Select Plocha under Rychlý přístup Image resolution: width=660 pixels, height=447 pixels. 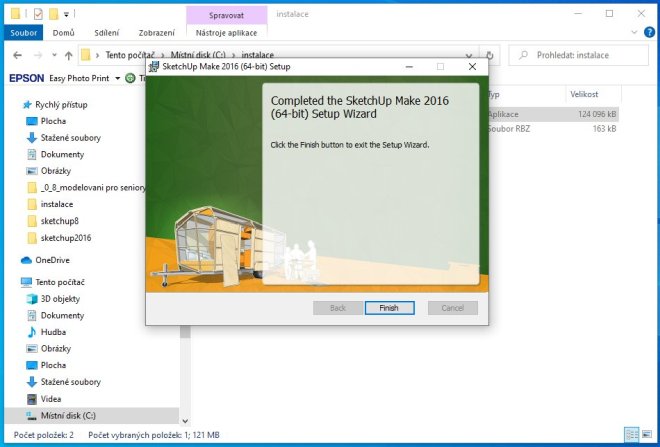pyautogui.click(x=53, y=121)
